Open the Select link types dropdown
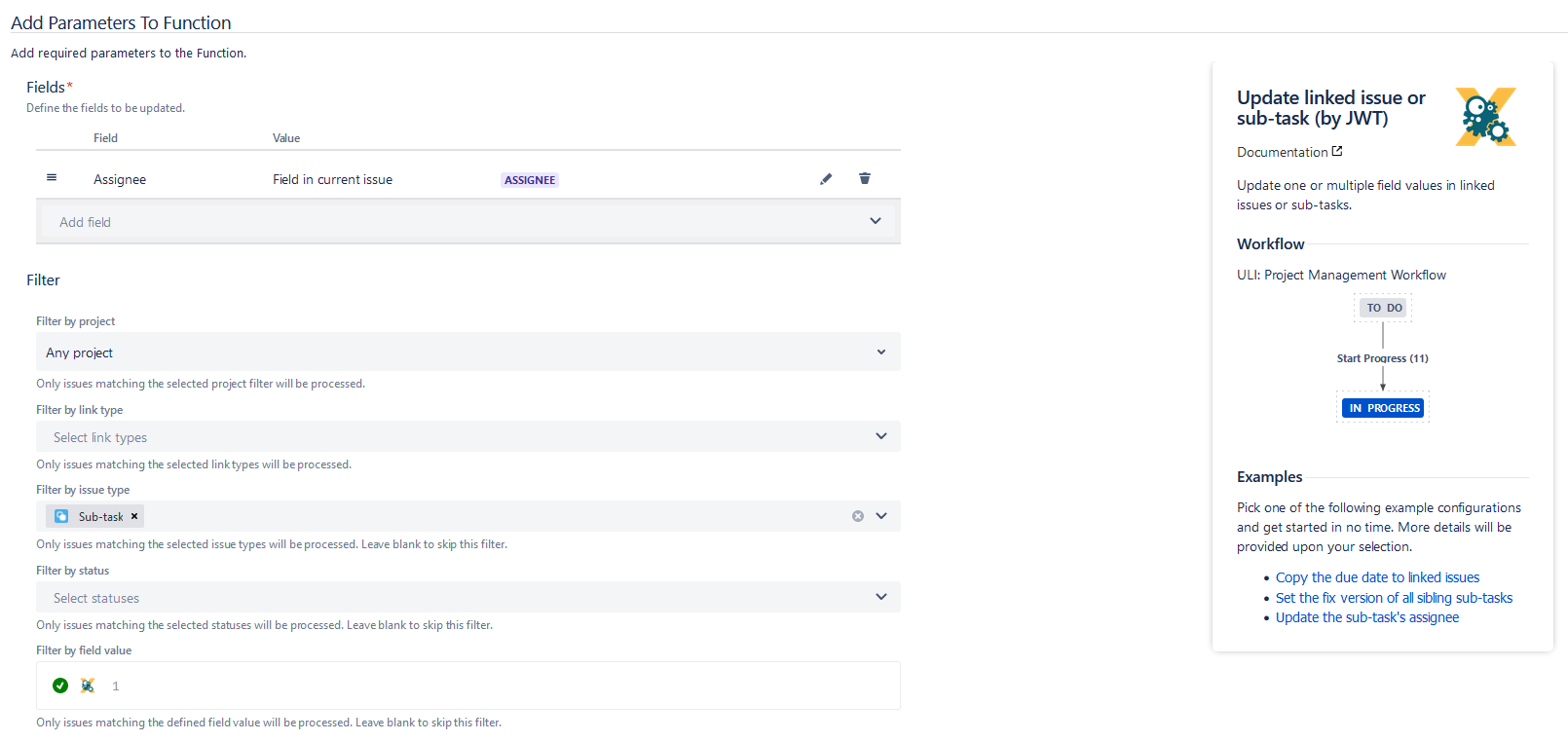This screenshot has height=742, width=1568. 468,436
